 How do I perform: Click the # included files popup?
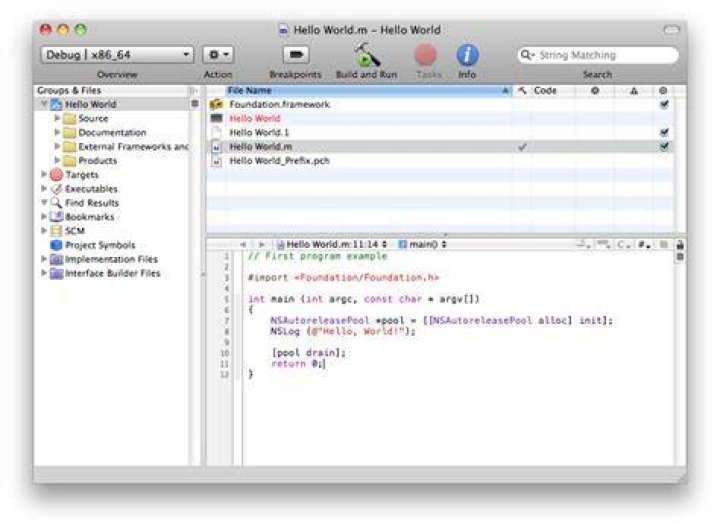point(644,245)
